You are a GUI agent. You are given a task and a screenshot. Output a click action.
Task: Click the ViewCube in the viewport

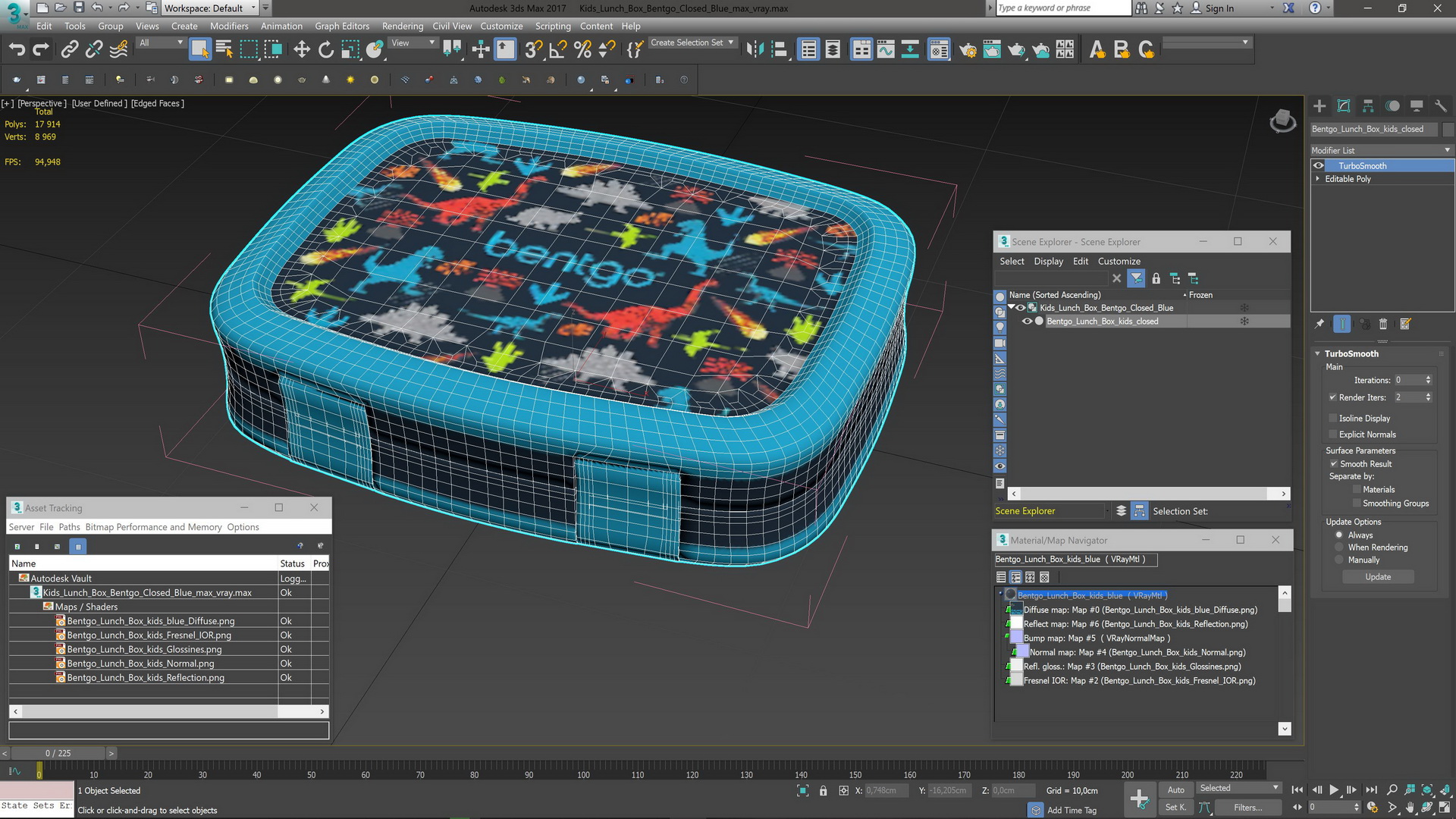point(1282,121)
